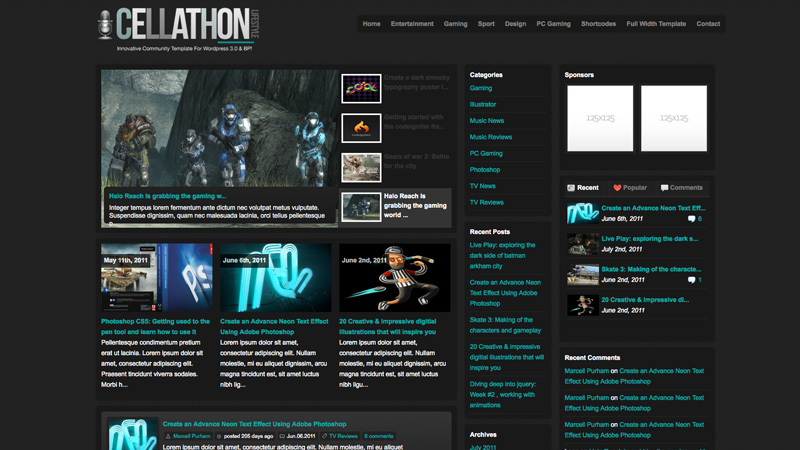This screenshot has width=800, height=450.
Task: Open Full Width Template page
Action: 656,23
